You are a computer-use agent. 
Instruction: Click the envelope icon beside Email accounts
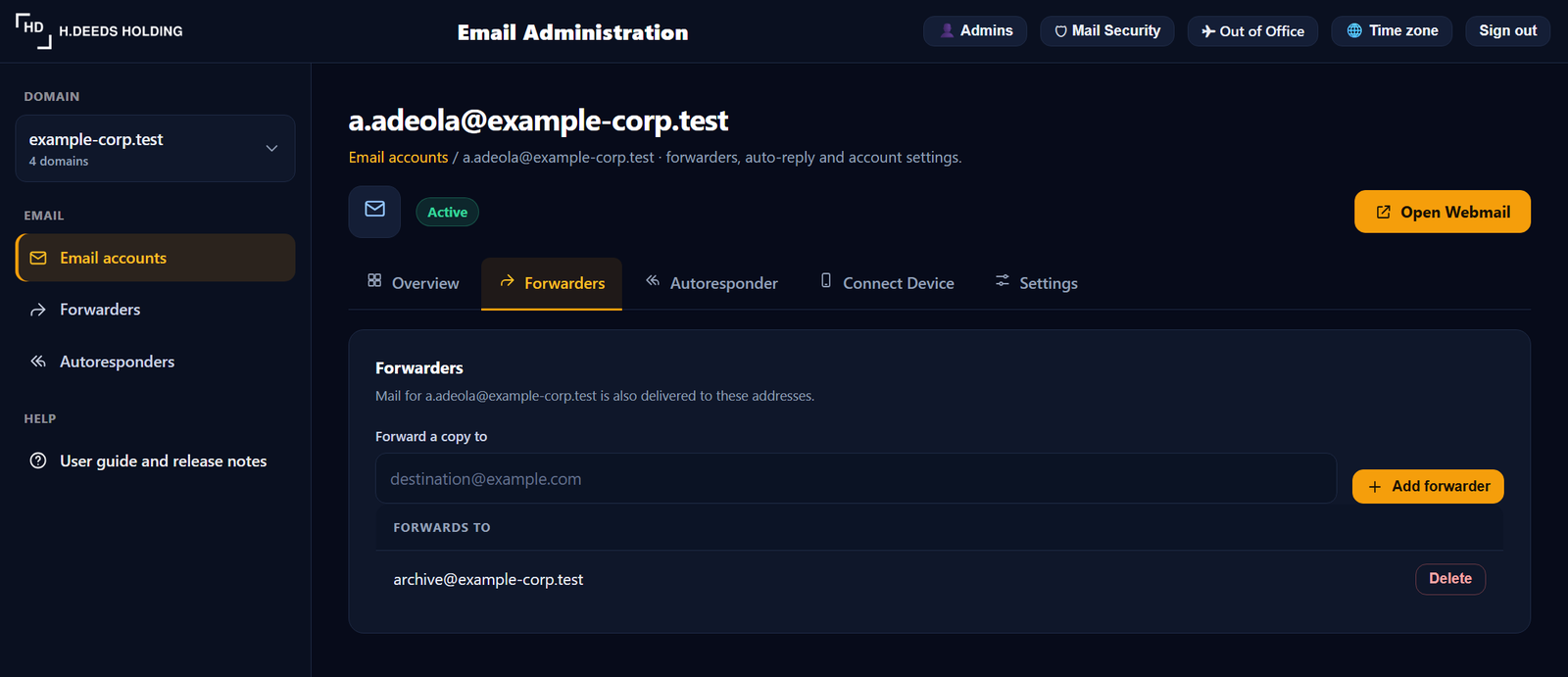(38, 258)
